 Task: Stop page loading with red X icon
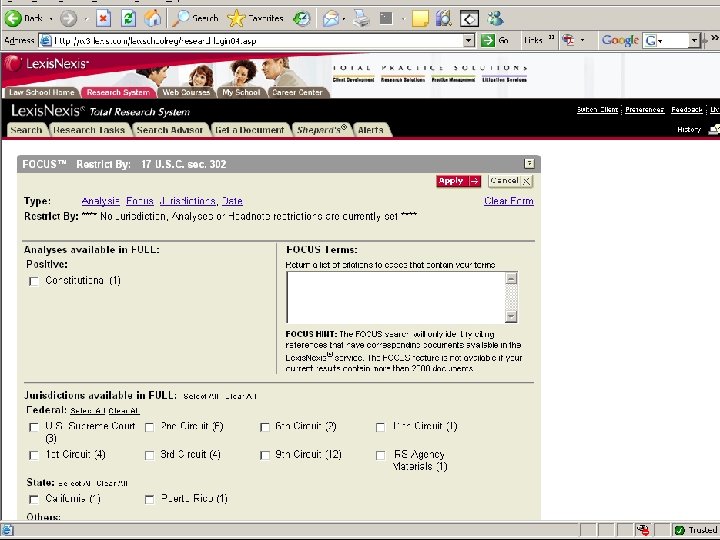click(103, 18)
